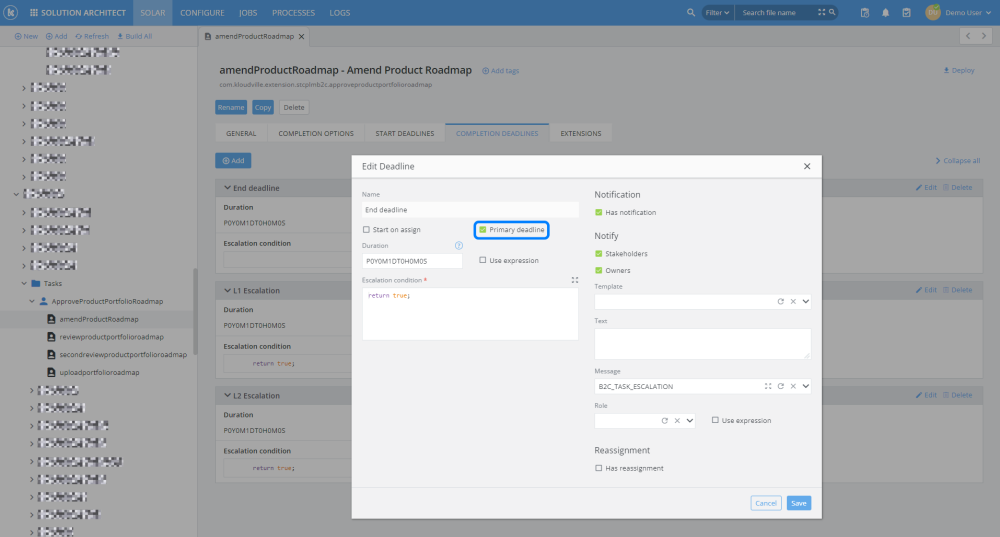Screen dimensions: 1000x537
Task: Open the CONFIGURE menu
Action: click(x=202, y=13)
